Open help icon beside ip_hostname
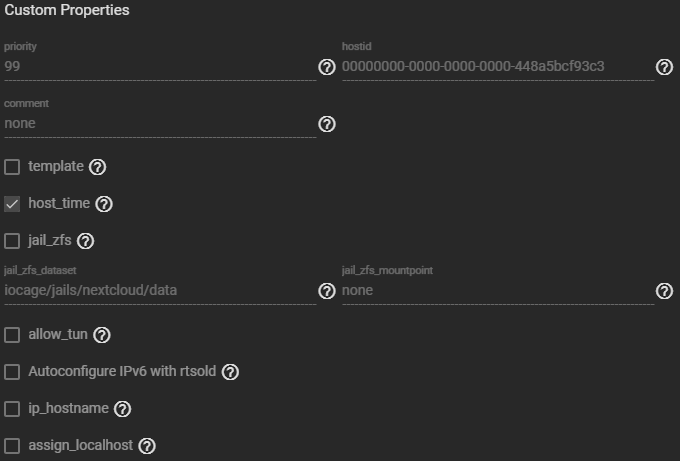 click(122, 409)
